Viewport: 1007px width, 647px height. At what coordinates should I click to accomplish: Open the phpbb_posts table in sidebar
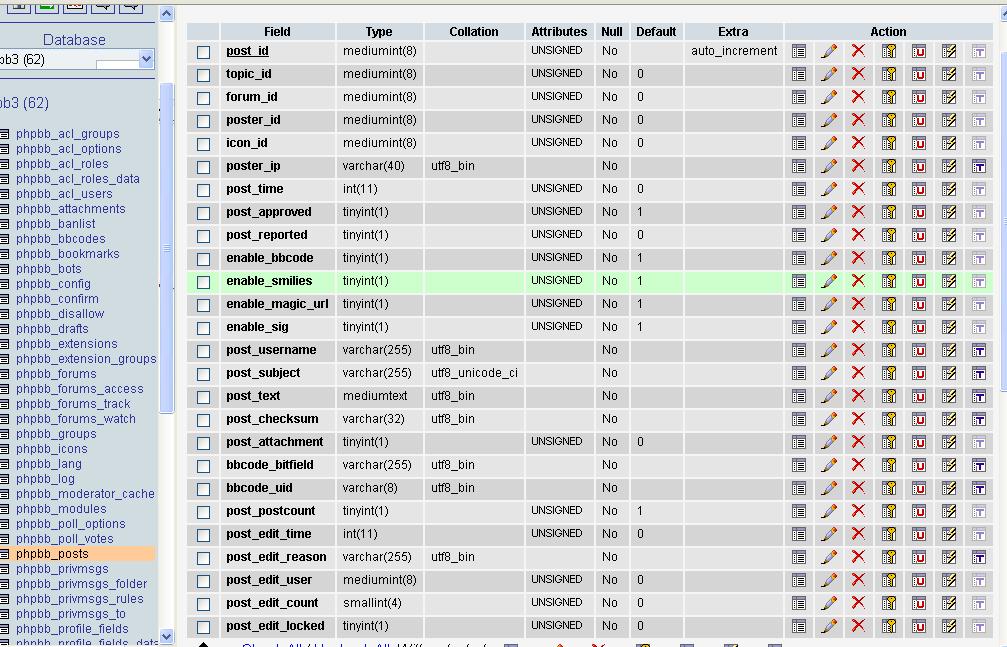click(52, 554)
